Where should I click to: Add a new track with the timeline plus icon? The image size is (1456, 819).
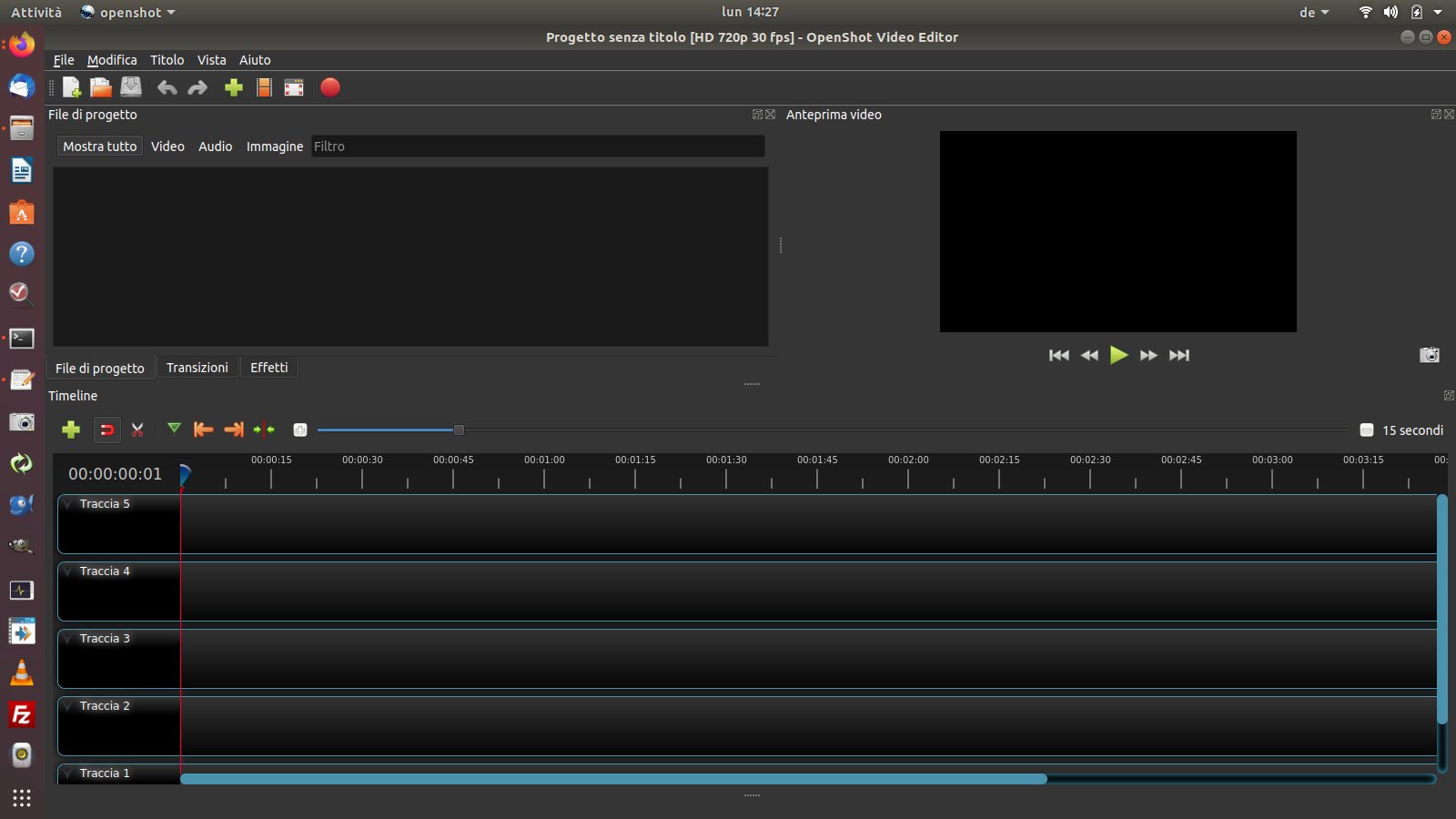coord(71,430)
